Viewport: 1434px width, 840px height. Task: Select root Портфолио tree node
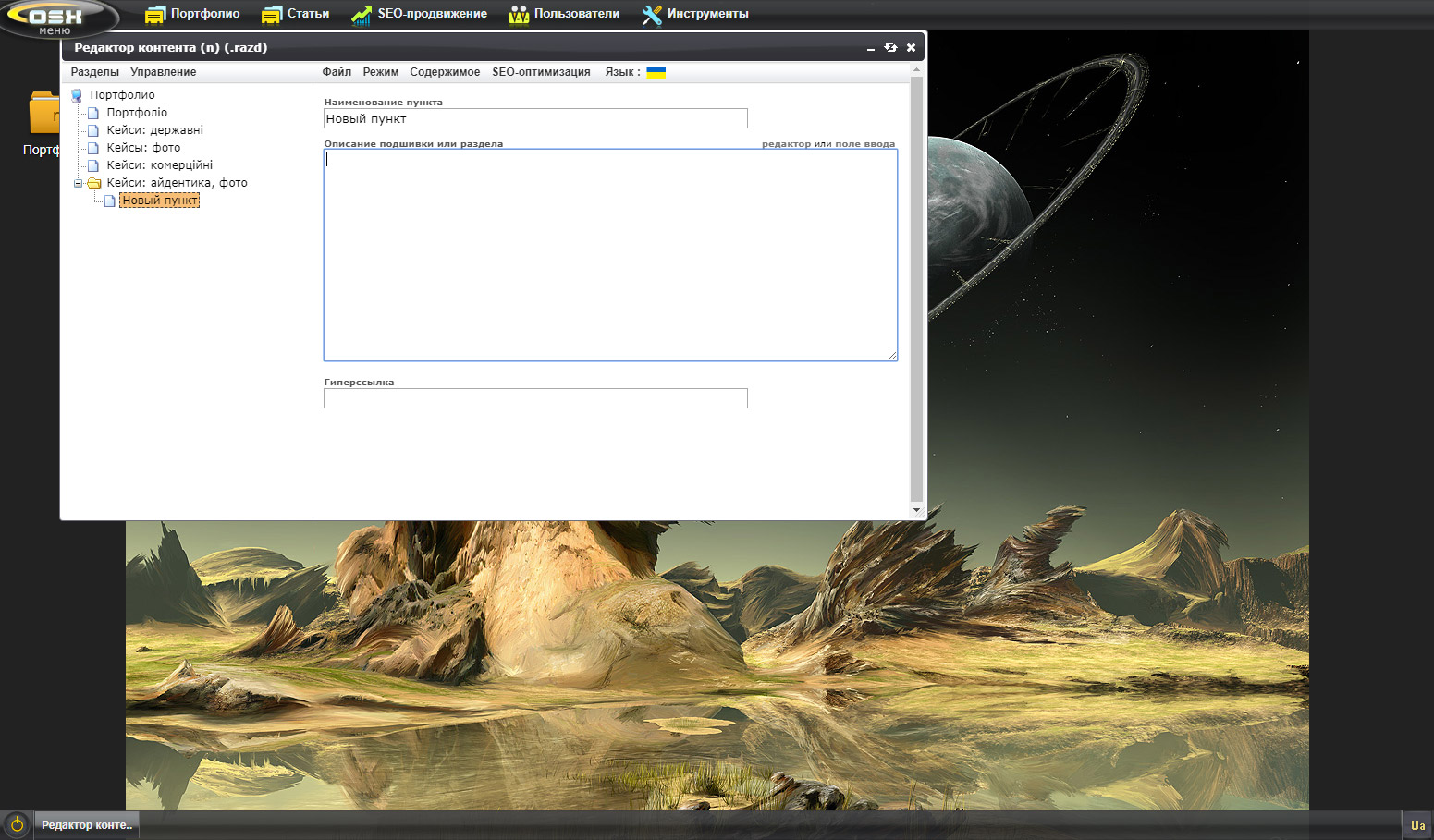[x=122, y=95]
